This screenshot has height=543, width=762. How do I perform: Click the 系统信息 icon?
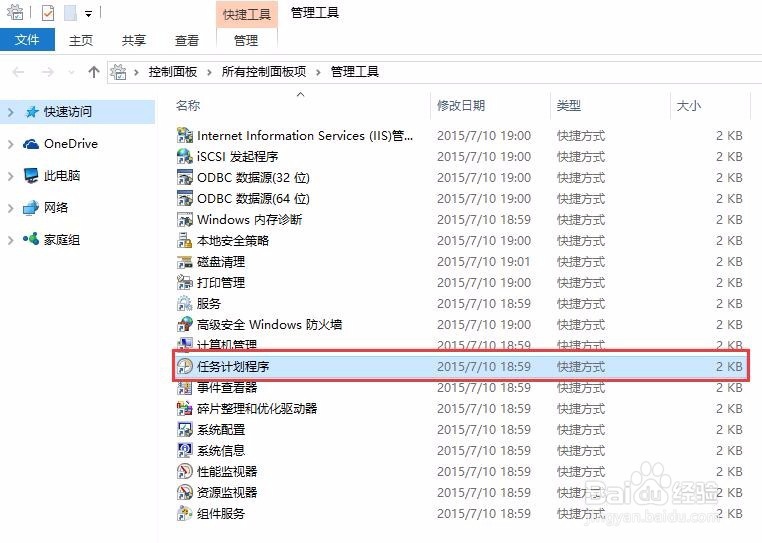(185, 450)
